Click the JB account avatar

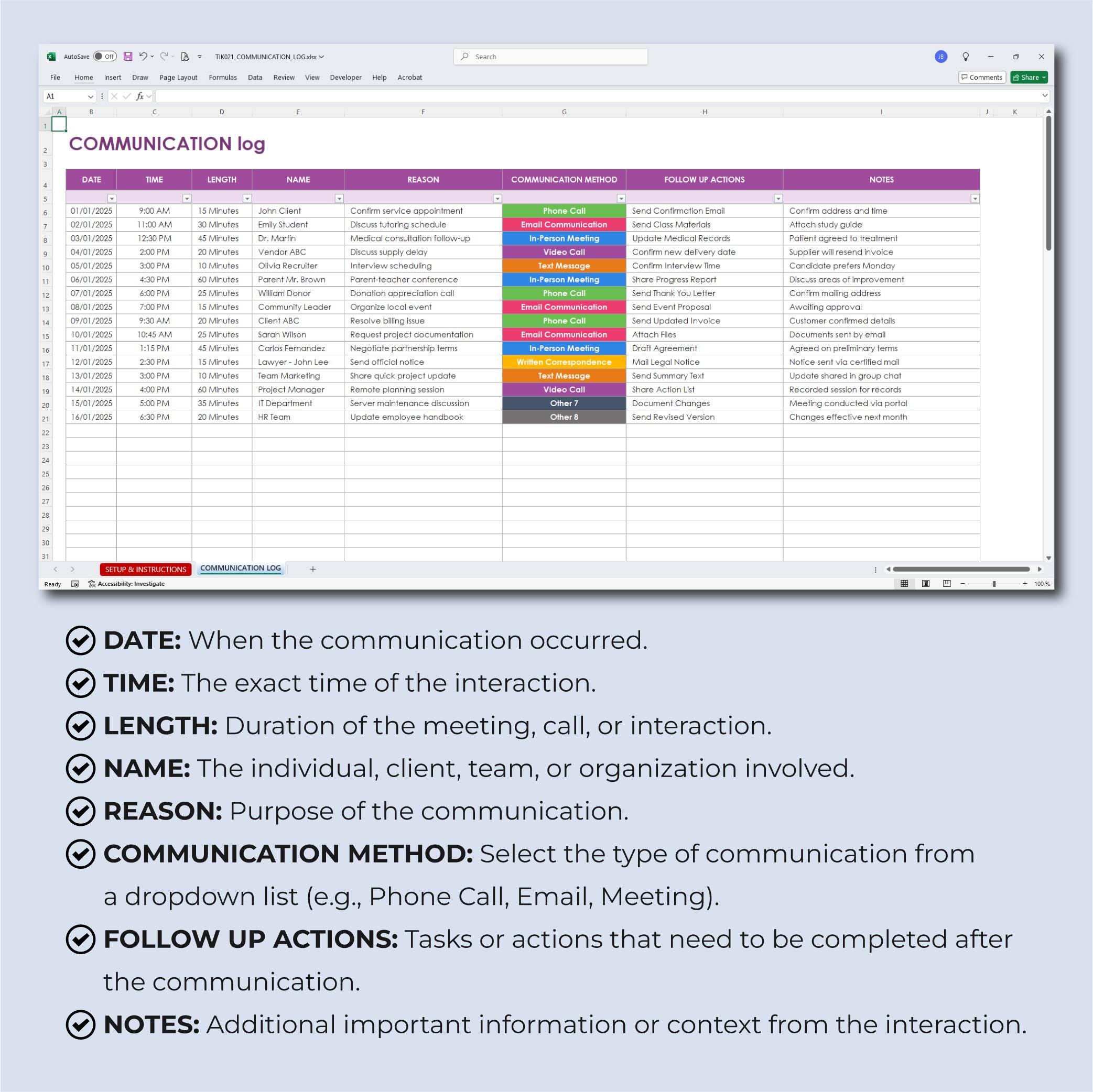[x=941, y=57]
